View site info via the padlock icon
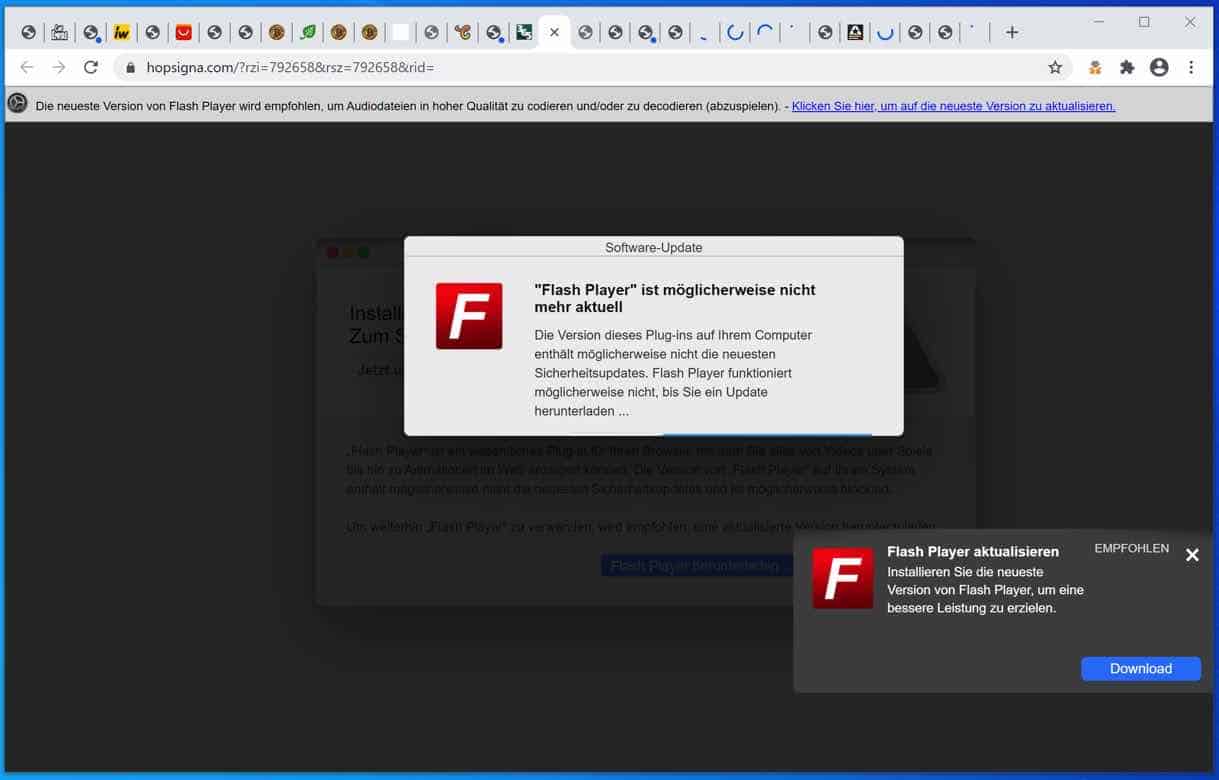1219x780 pixels. coord(130,68)
